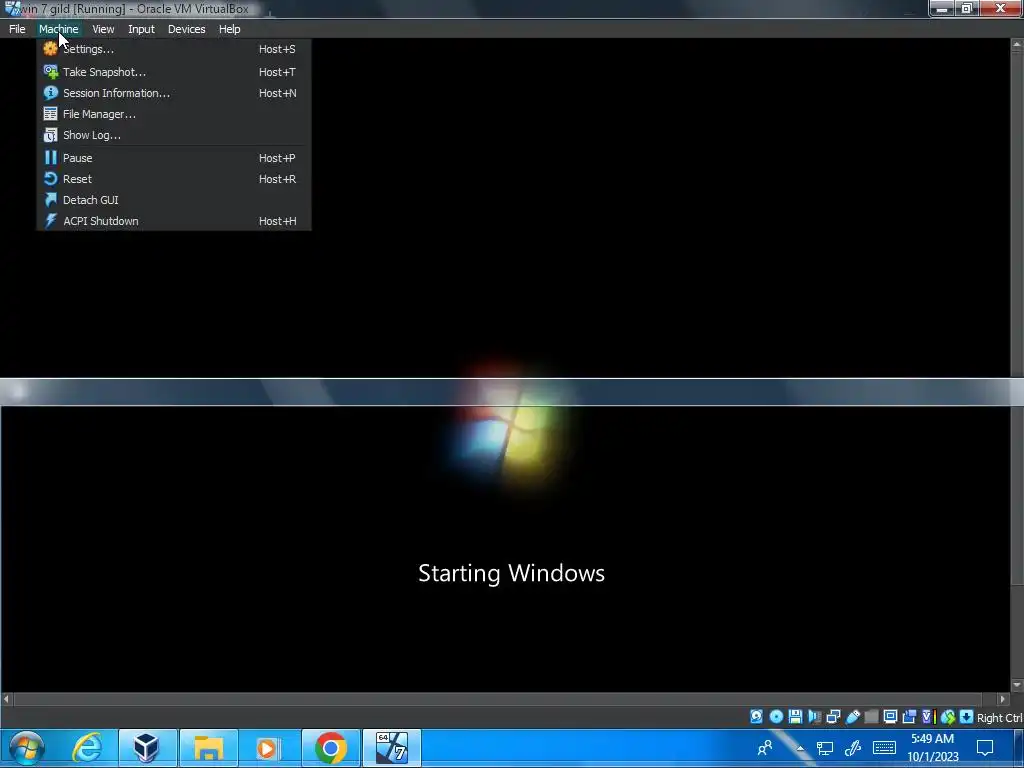Launch Internet Explorer from taskbar

coord(88,748)
